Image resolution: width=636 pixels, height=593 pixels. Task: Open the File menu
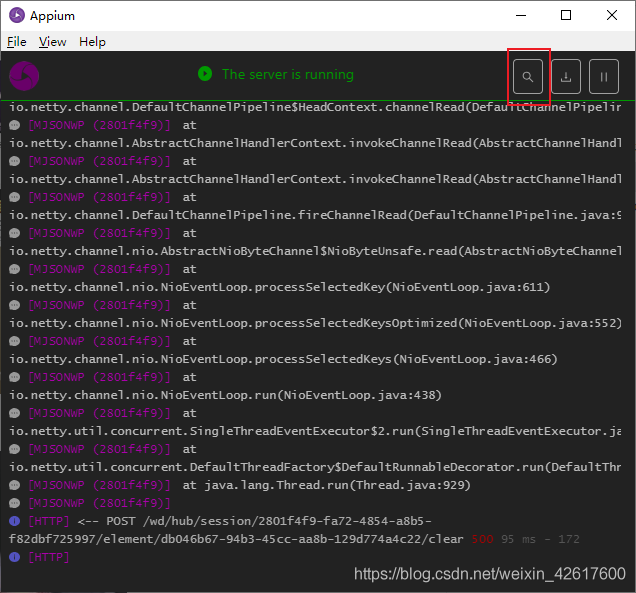click(17, 42)
